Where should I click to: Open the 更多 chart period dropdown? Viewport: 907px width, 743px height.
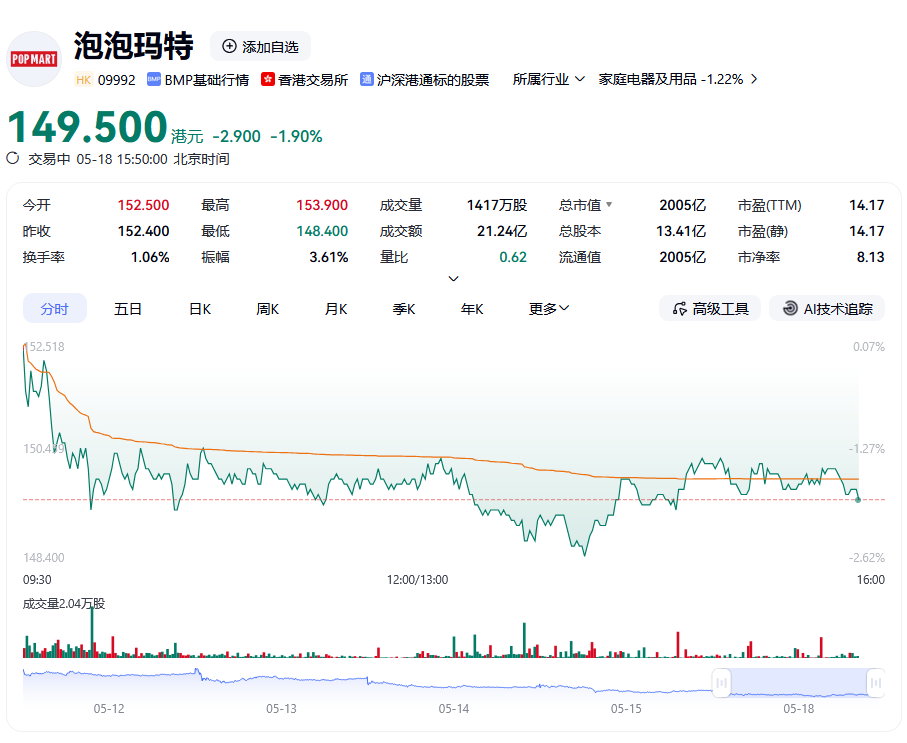point(549,308)
